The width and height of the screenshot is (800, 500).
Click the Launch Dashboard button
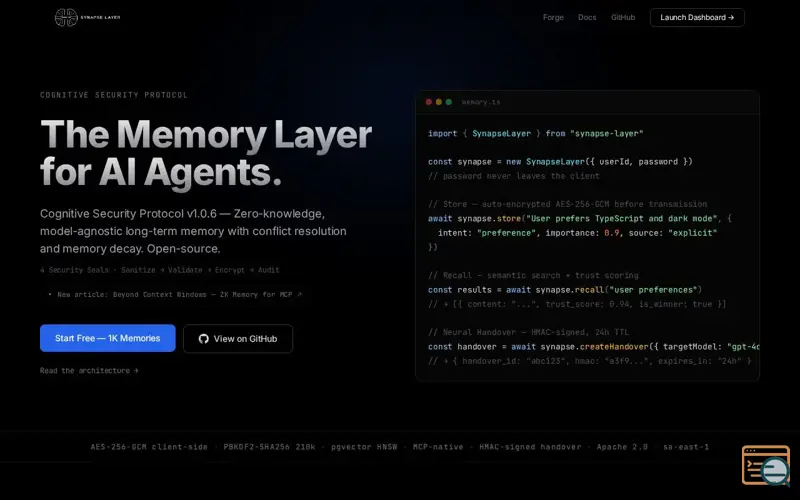pos(697,17)
